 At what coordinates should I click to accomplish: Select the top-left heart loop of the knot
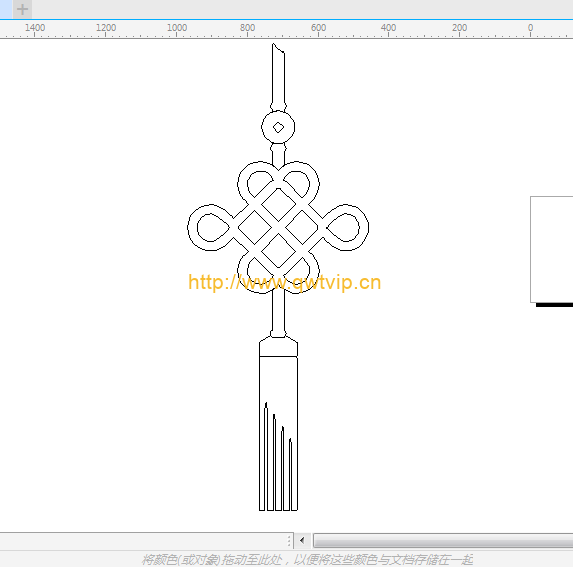258,183
